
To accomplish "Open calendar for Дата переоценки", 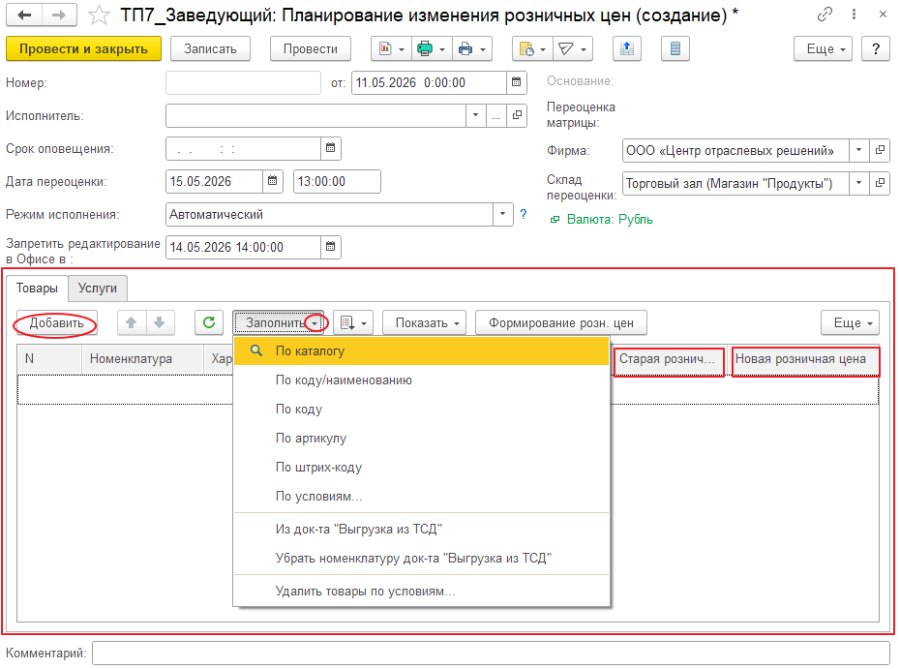I will [x=273, y=181].
